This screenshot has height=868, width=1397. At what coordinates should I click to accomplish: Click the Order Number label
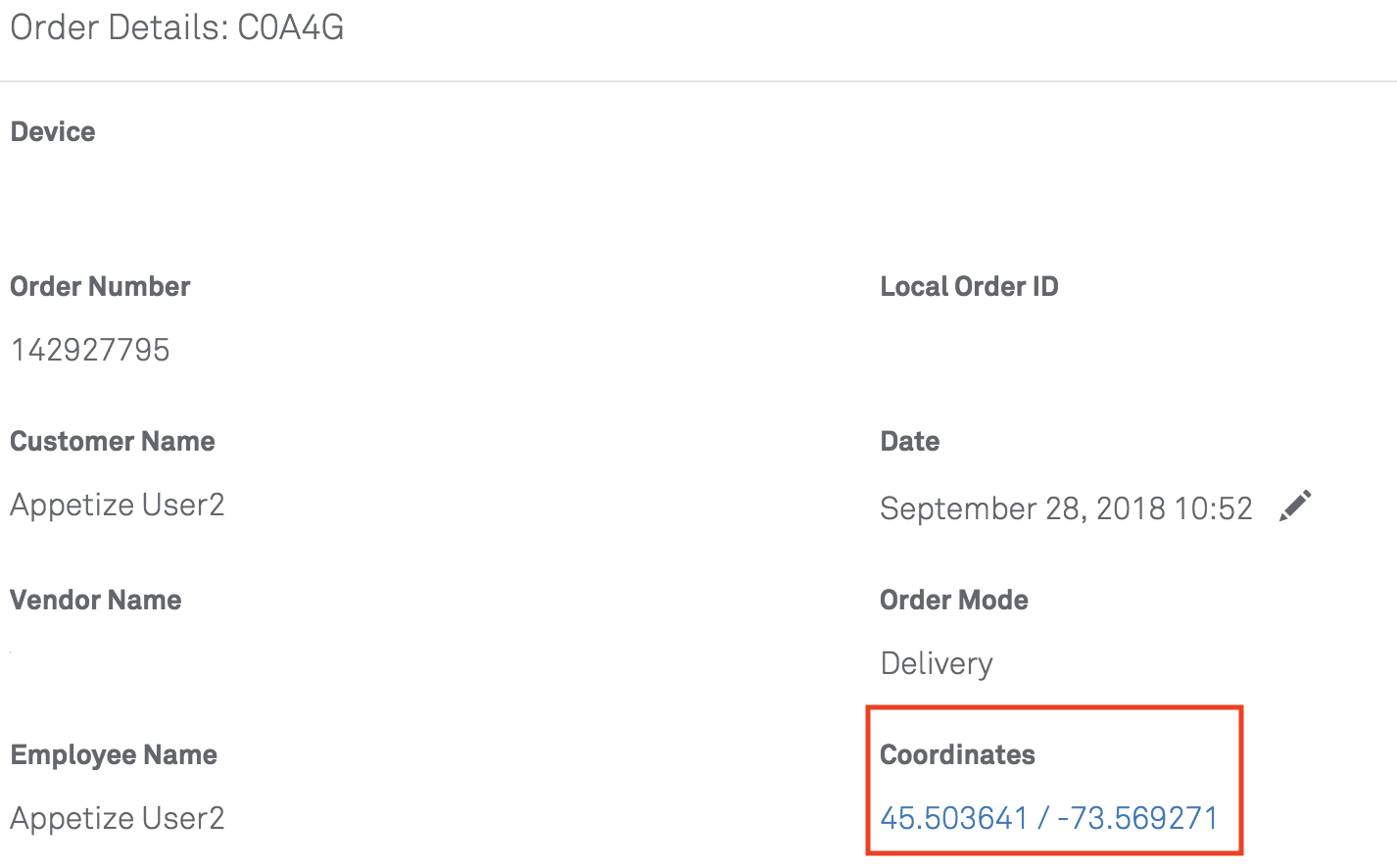(x=99, y=286)
